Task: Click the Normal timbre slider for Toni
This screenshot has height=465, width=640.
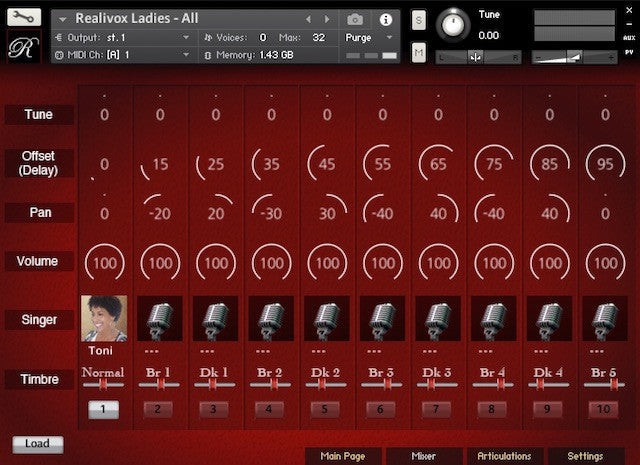Action: [103, 383]
